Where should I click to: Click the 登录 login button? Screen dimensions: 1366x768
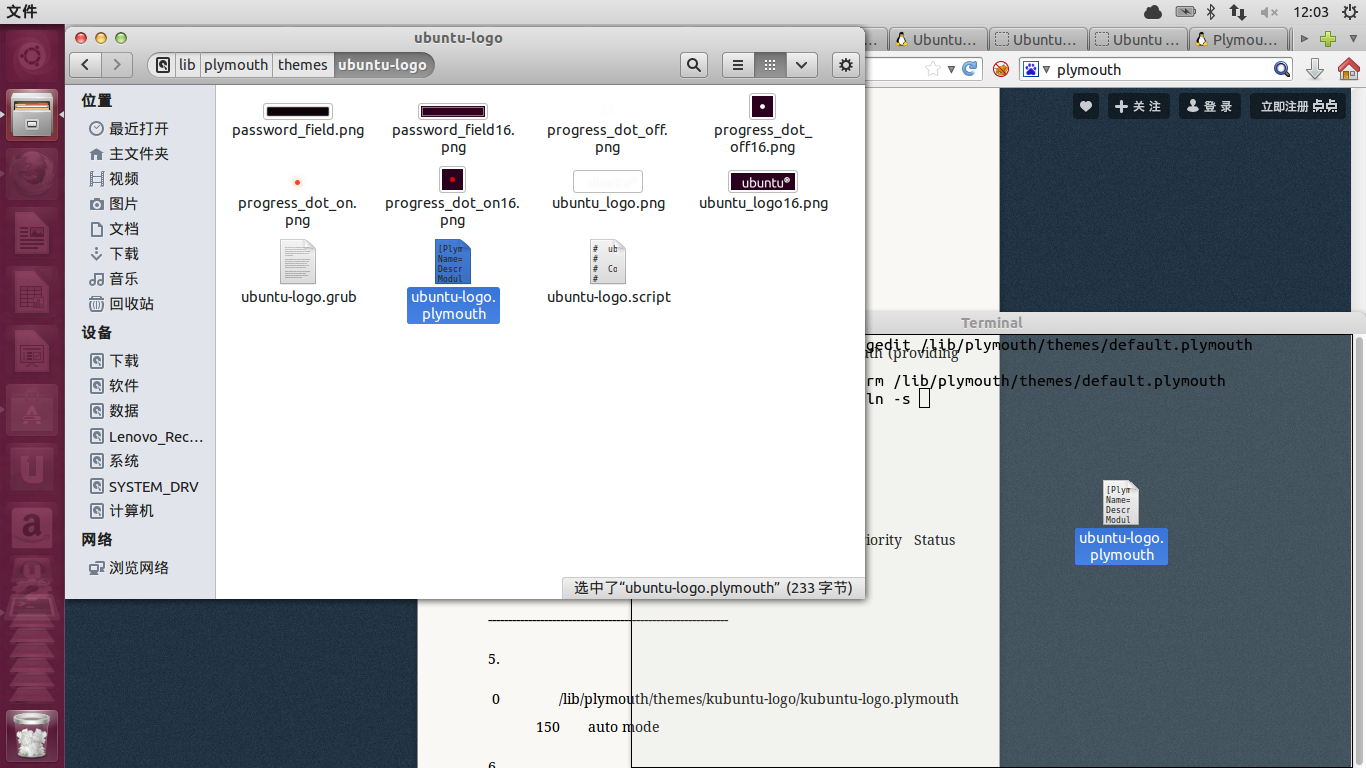pos(1210,106)
